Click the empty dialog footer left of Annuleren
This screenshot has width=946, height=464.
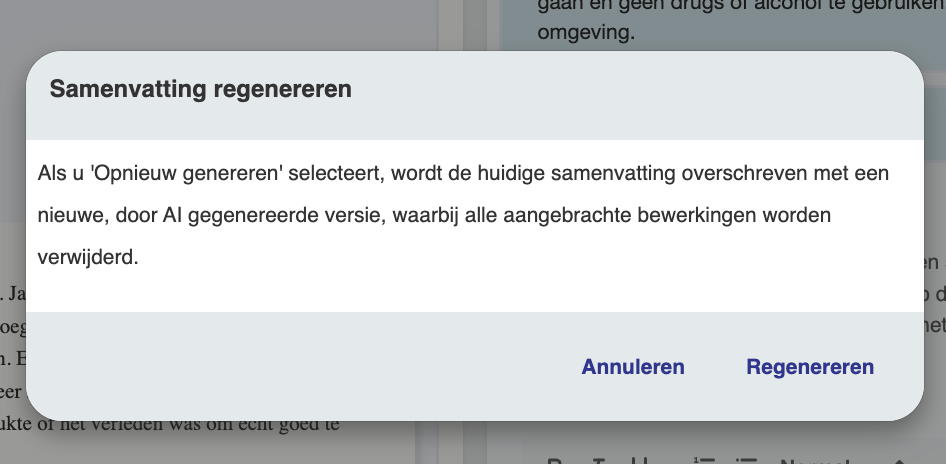(300, 367)
